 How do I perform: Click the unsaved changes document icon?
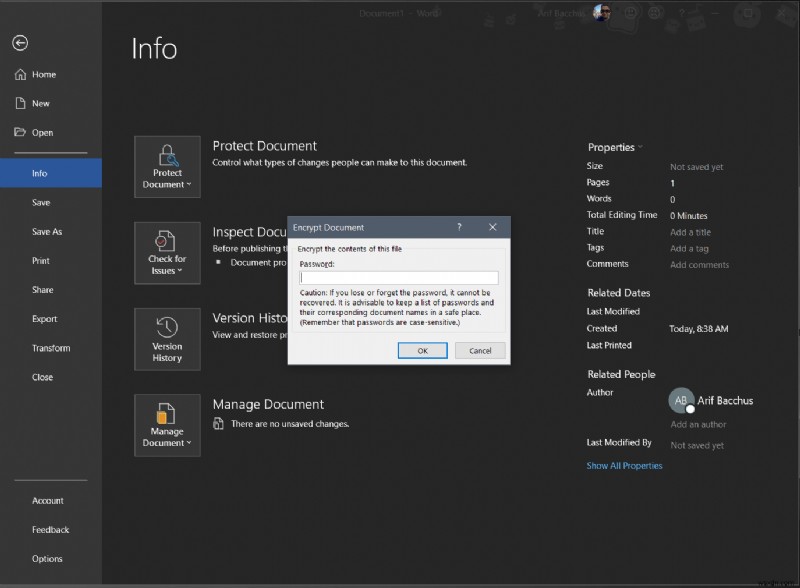[218, 424]
